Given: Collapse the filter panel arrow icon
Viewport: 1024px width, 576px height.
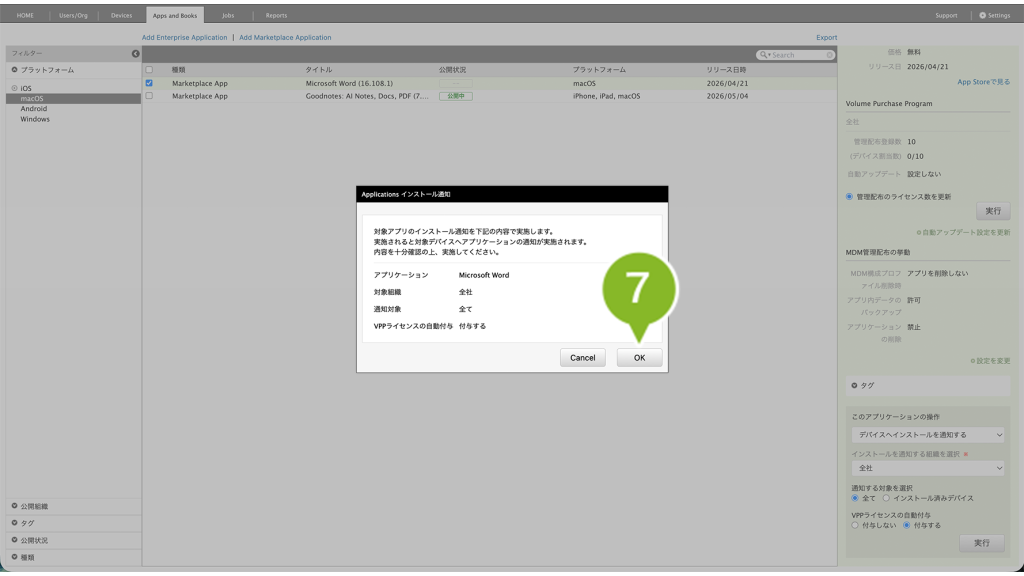Looking at the screenshot, I should click(135, 54).
